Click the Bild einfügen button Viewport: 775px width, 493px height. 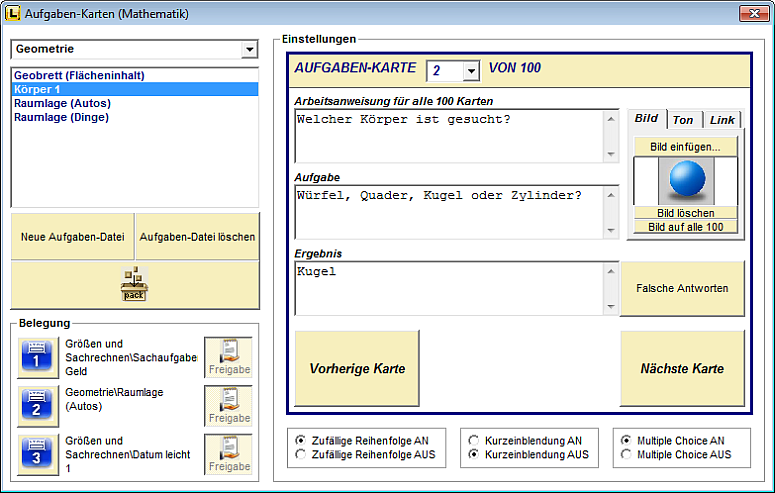(685, 147)
